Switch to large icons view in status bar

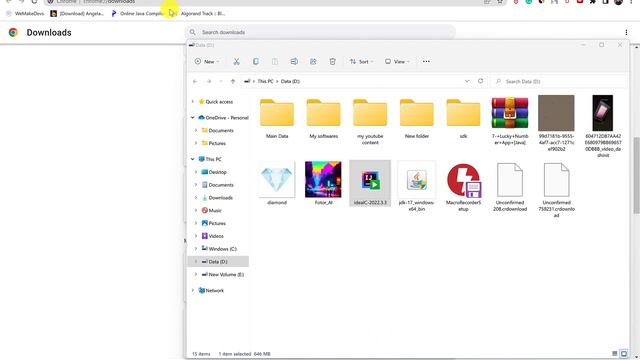pyautogui.click(x=624, y=353)
